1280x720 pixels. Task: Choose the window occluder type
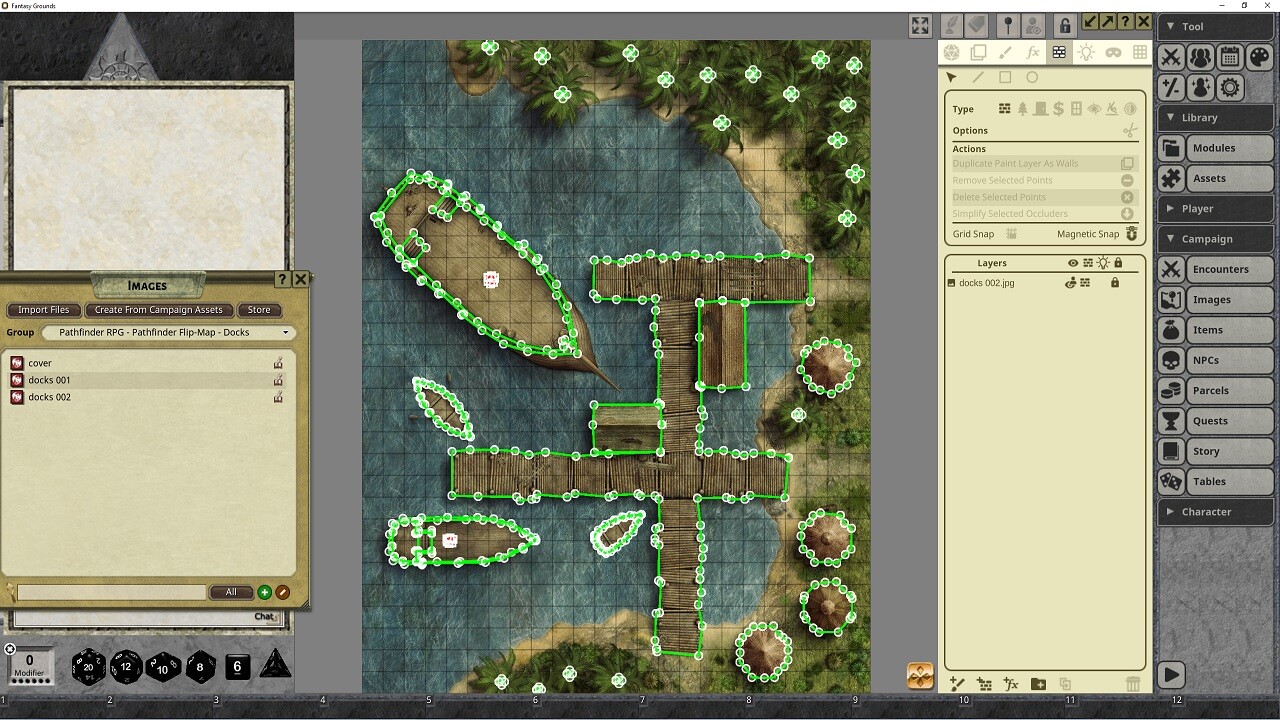tap(1076, 109)
